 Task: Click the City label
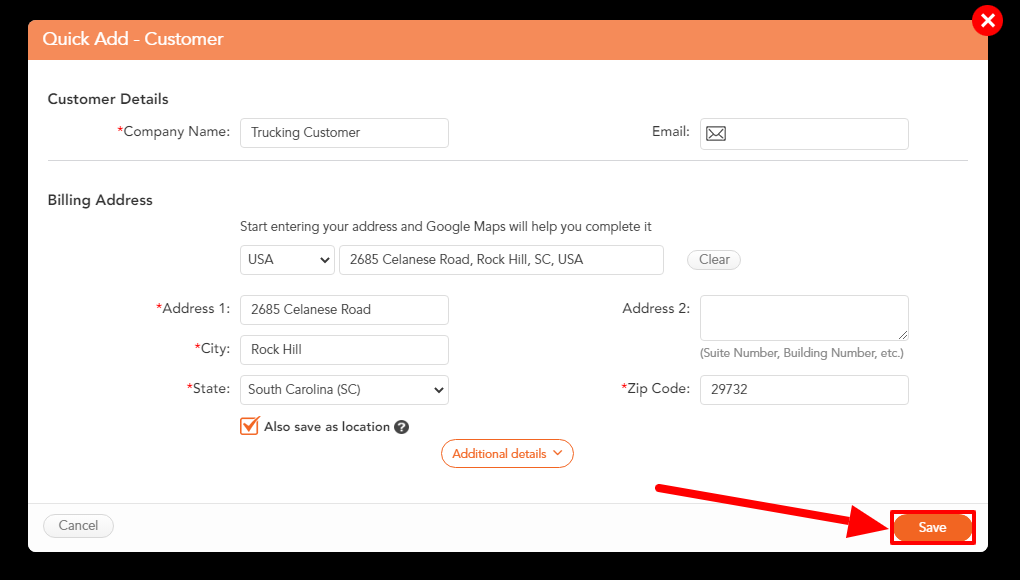[212, 349]
